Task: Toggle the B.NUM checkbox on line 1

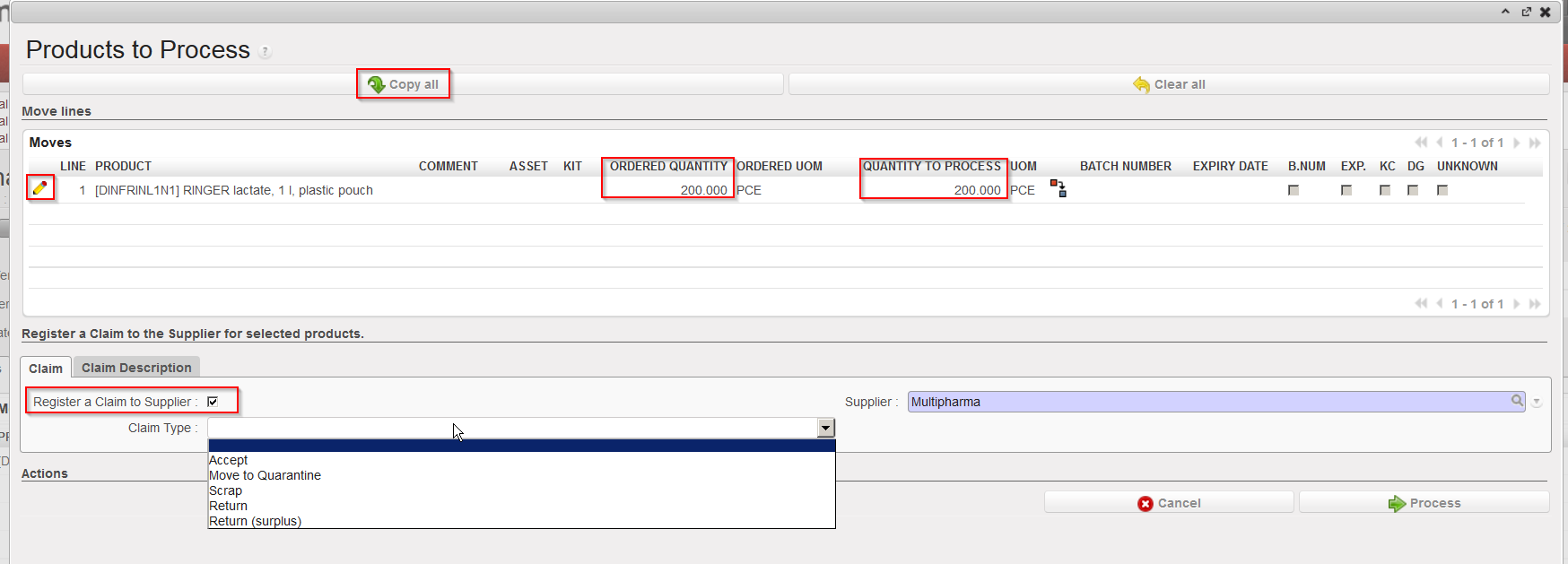Action: (1294, 190)
